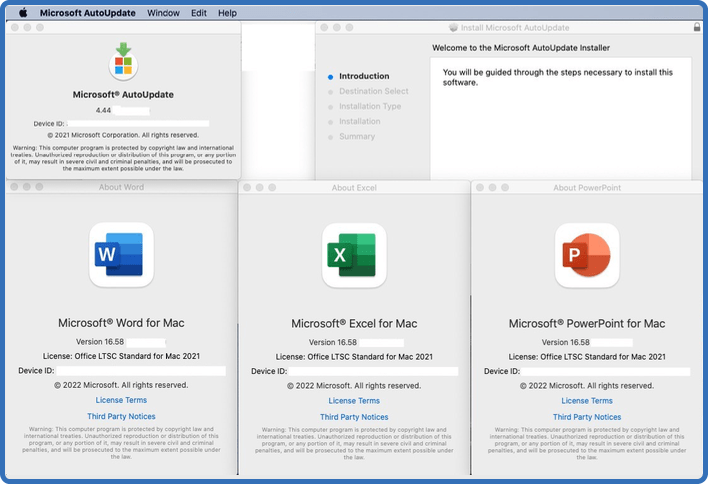Open the Window menu
Screen dimensions: 708x484
click(x=163, y=13)
